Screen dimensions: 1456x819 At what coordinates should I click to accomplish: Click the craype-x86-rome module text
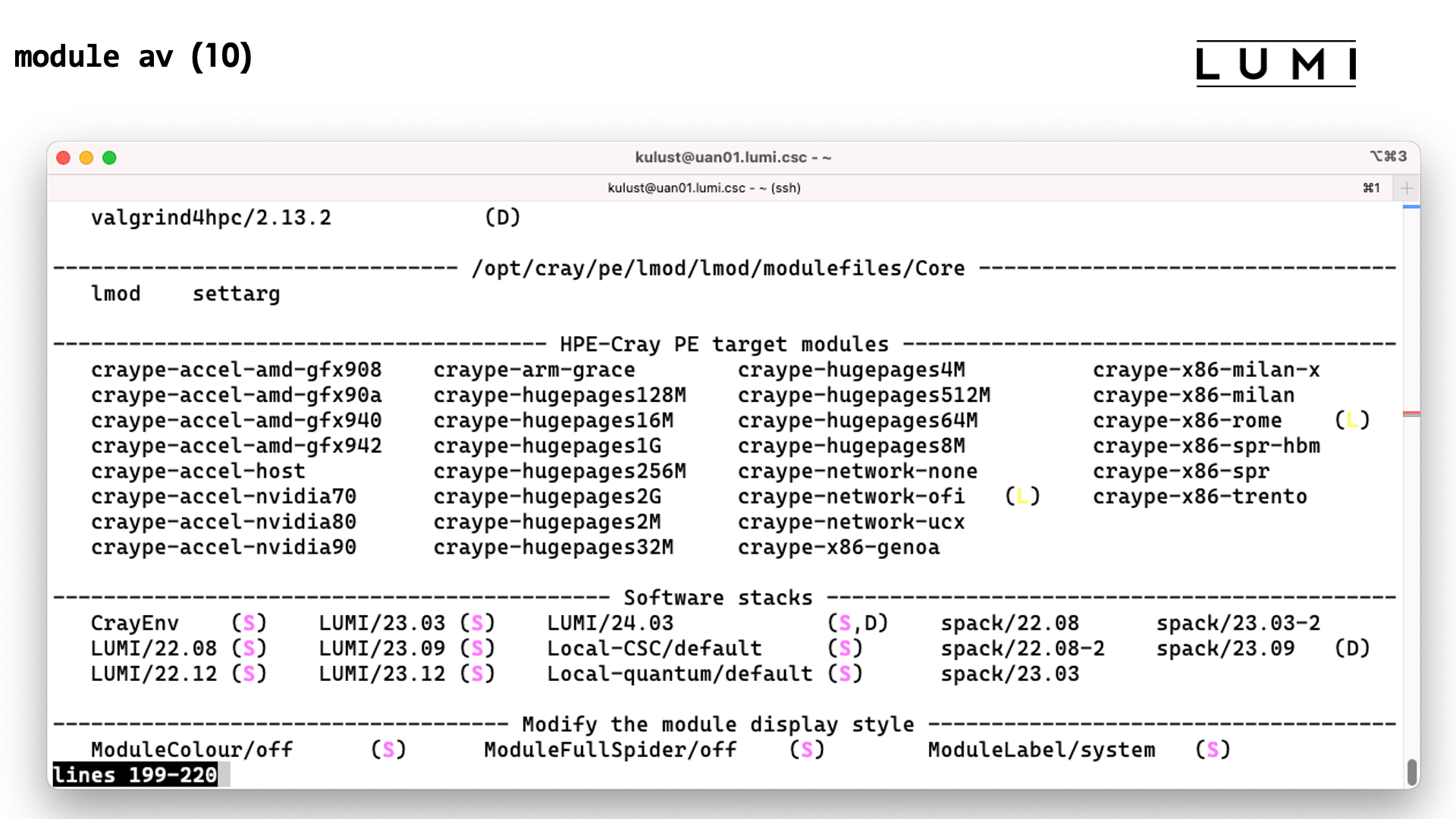tap(1187, 421)
